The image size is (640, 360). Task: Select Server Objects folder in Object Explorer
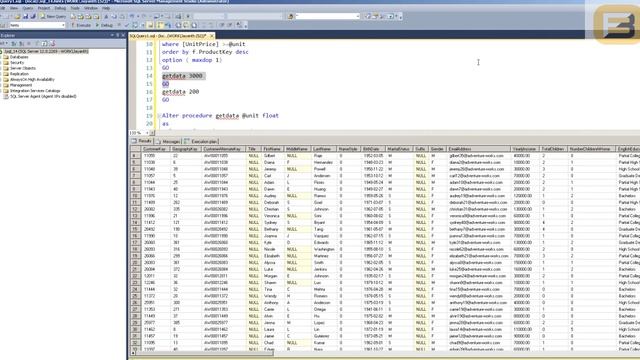coord(23,68)
